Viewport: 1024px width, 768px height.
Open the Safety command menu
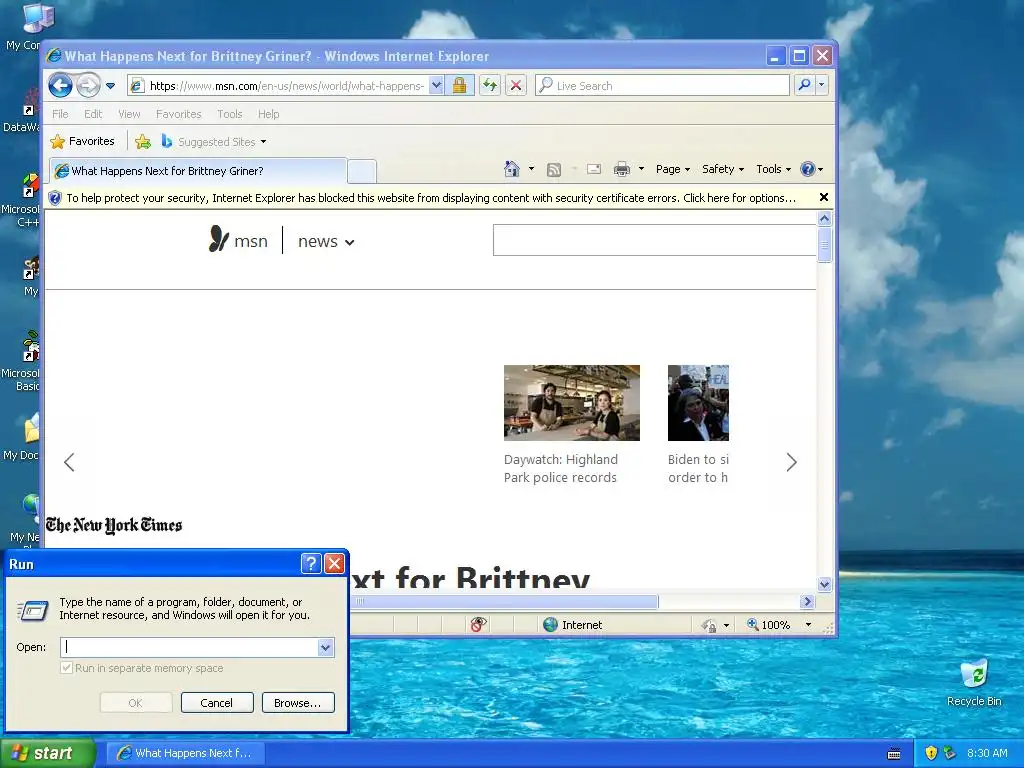[x=722, y=169]
